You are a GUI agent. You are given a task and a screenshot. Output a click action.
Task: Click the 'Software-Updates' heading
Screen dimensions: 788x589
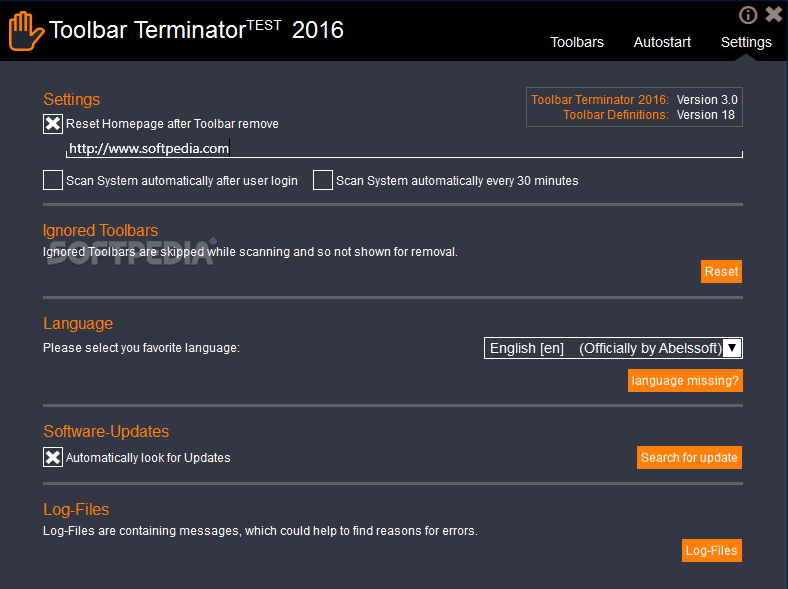pyautogui.click(x=106, y=431)
